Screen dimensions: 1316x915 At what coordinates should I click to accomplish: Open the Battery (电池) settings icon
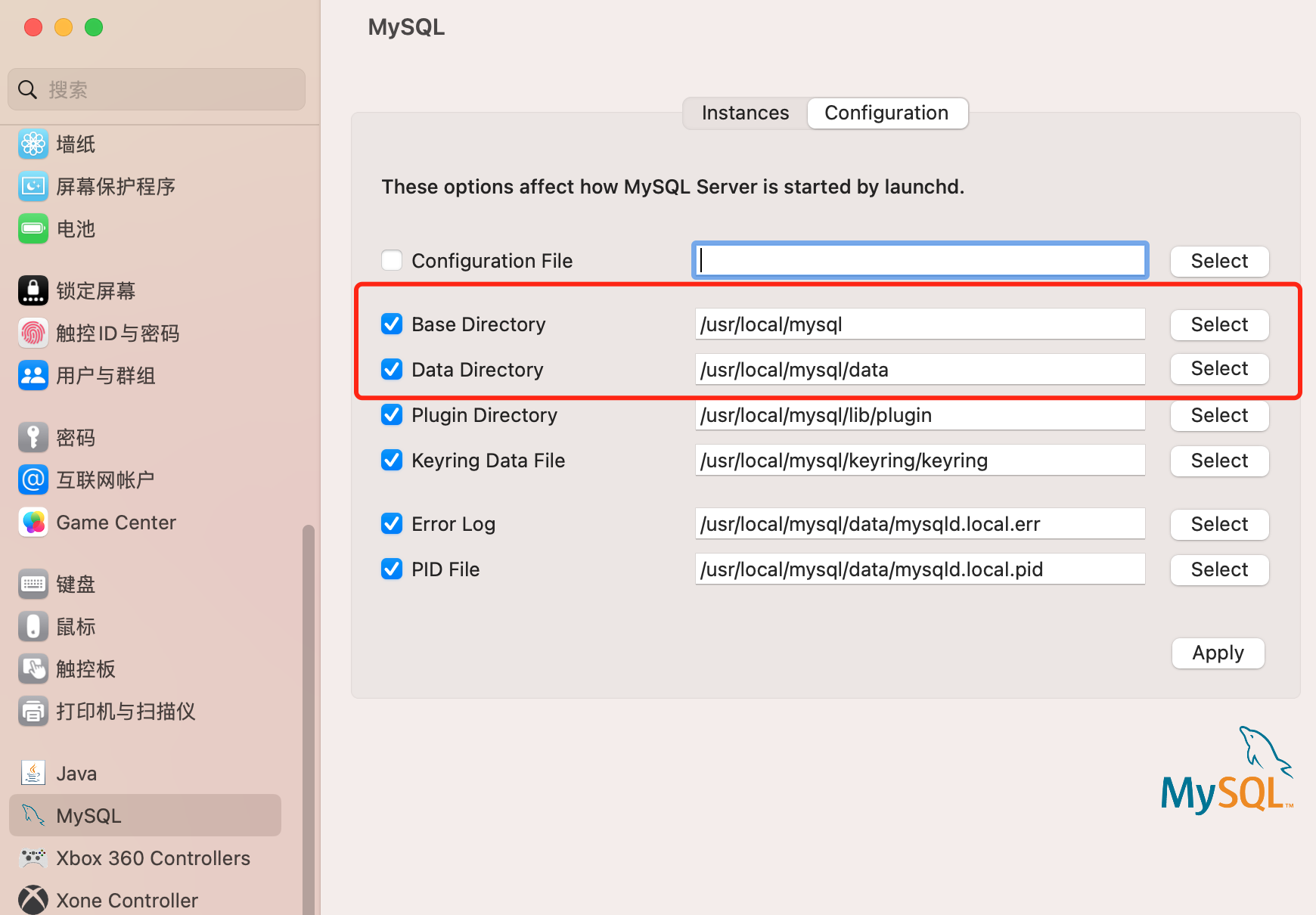point(33,228)
